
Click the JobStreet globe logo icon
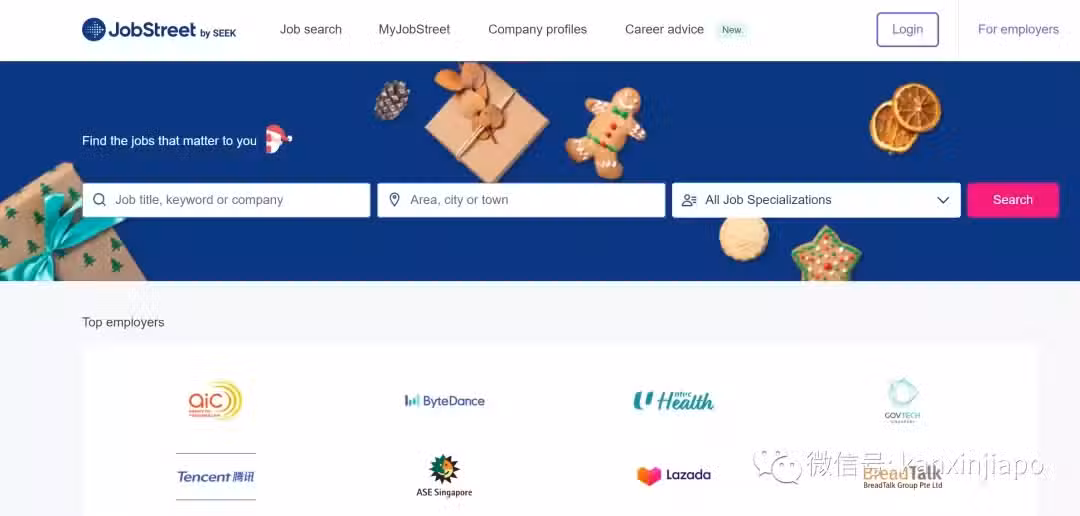(x=94, y=30)
